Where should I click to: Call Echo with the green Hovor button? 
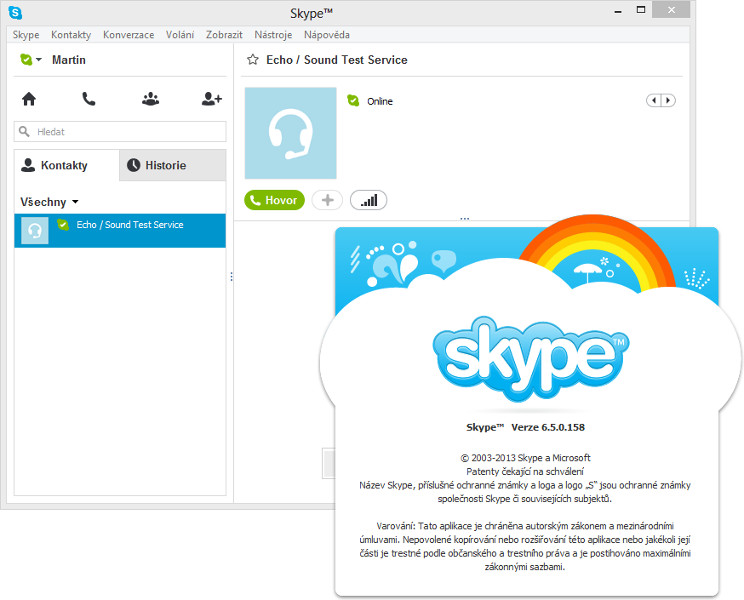[x=274, y=200]
